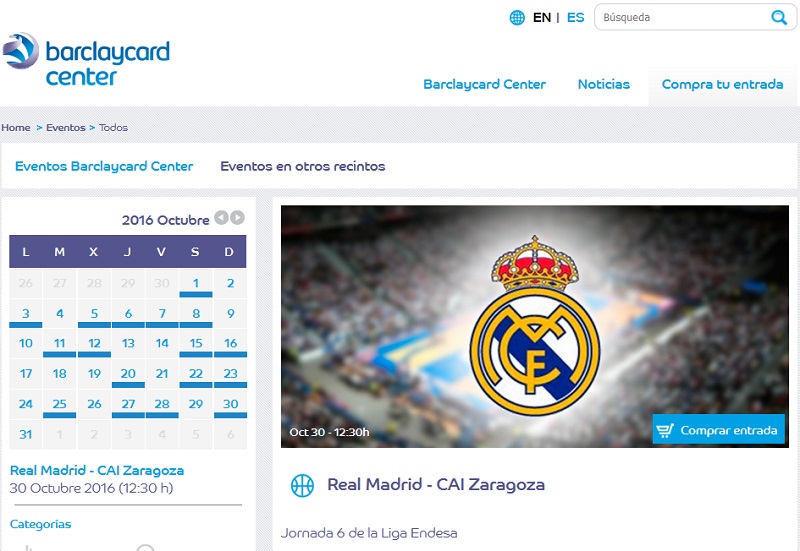The width and height of the screenshot is (800, 551).
Task: Go to next calendar month arrow
Action: pos(237,218)
